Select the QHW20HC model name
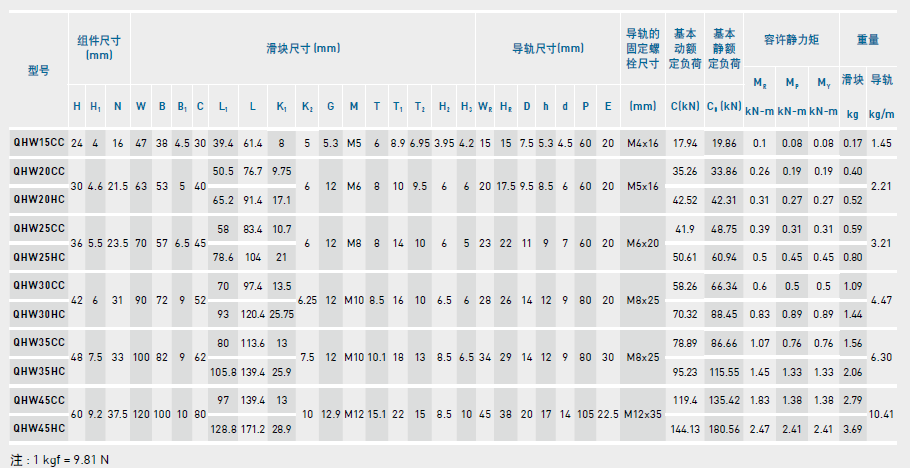910x468 pixels. [39, 200]
